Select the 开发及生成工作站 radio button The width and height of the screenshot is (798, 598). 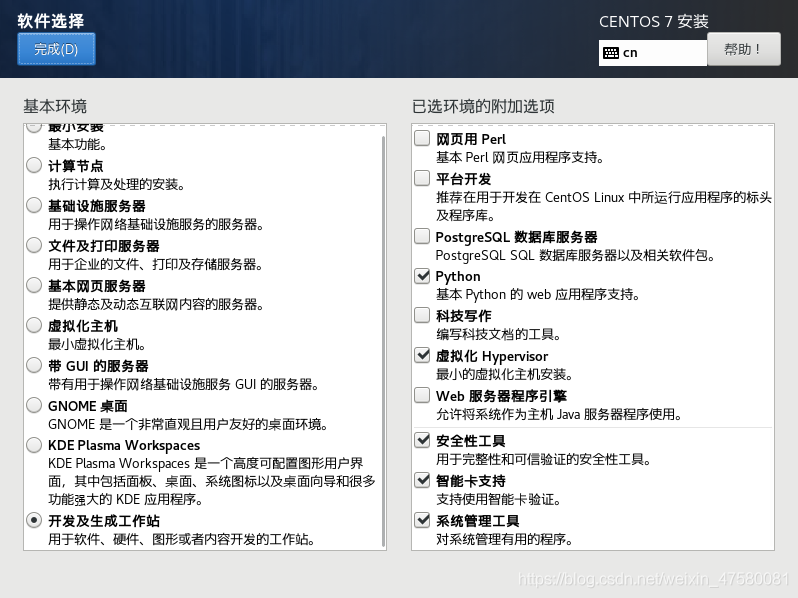[34, 520]
